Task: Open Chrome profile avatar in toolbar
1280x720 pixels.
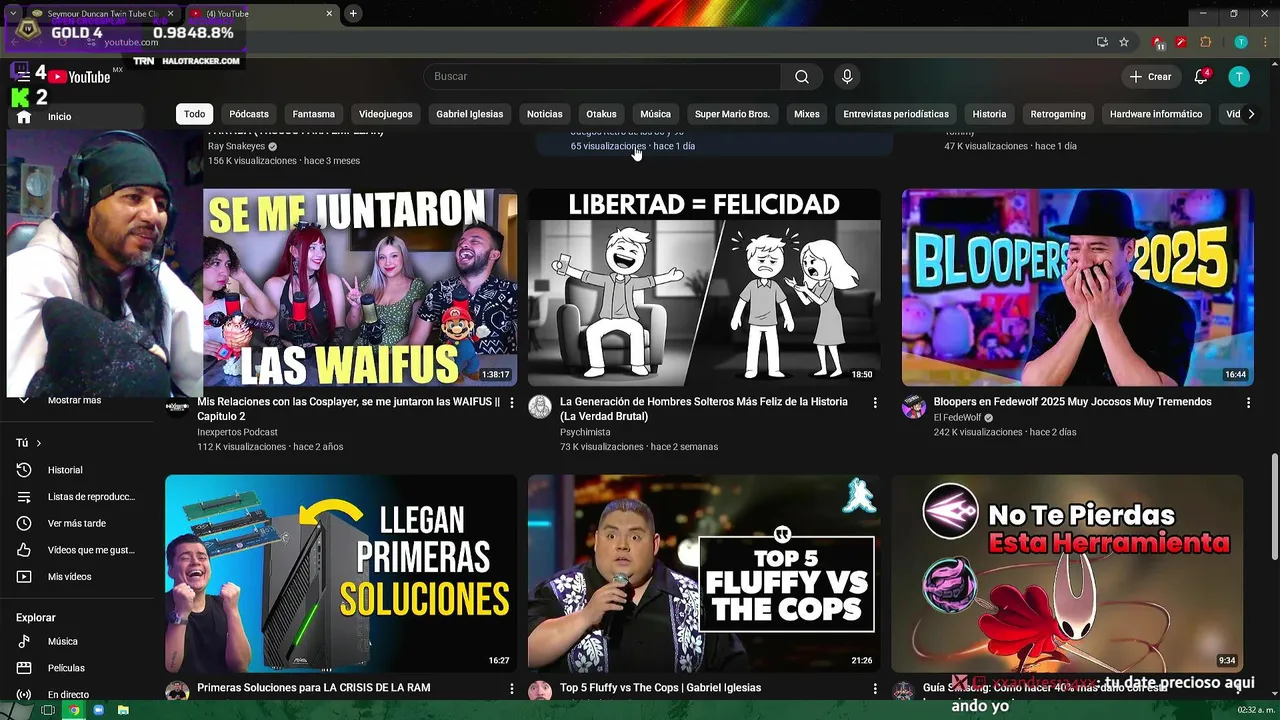Action: click(1241, 42)
